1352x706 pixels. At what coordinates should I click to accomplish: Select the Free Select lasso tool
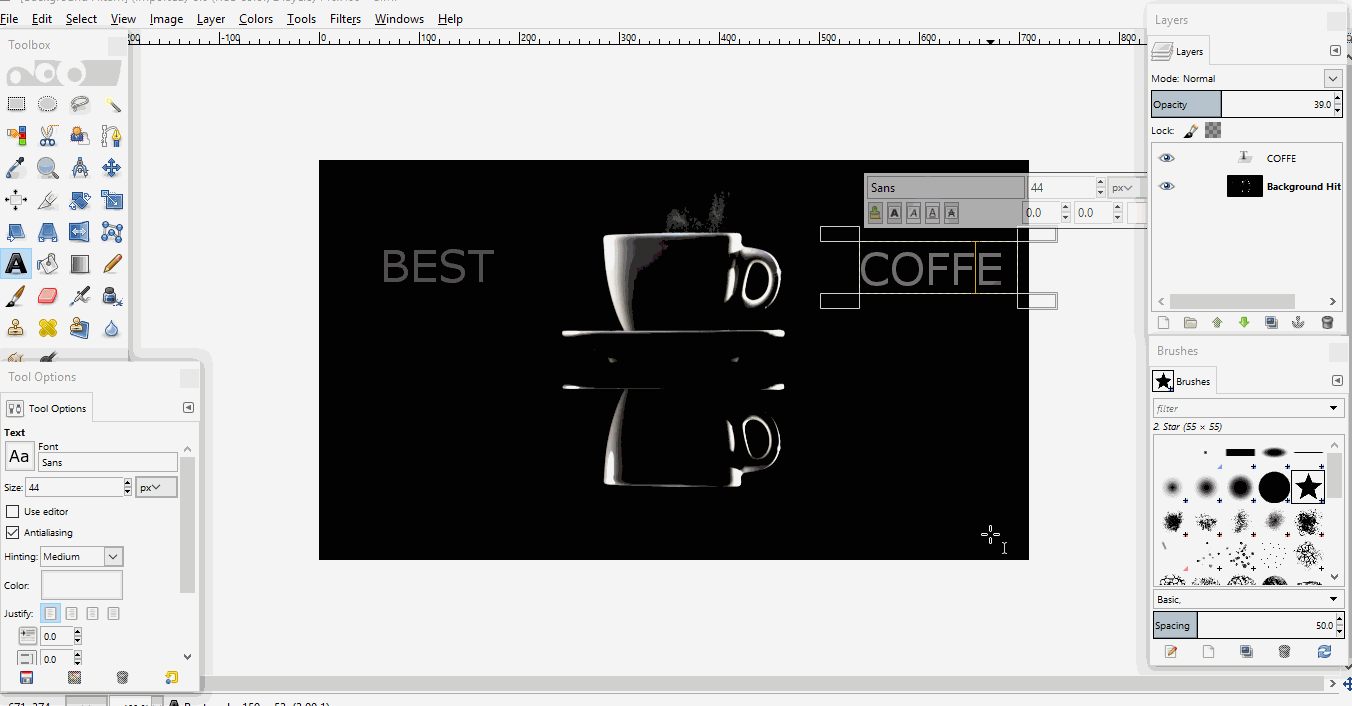[80, 104]
